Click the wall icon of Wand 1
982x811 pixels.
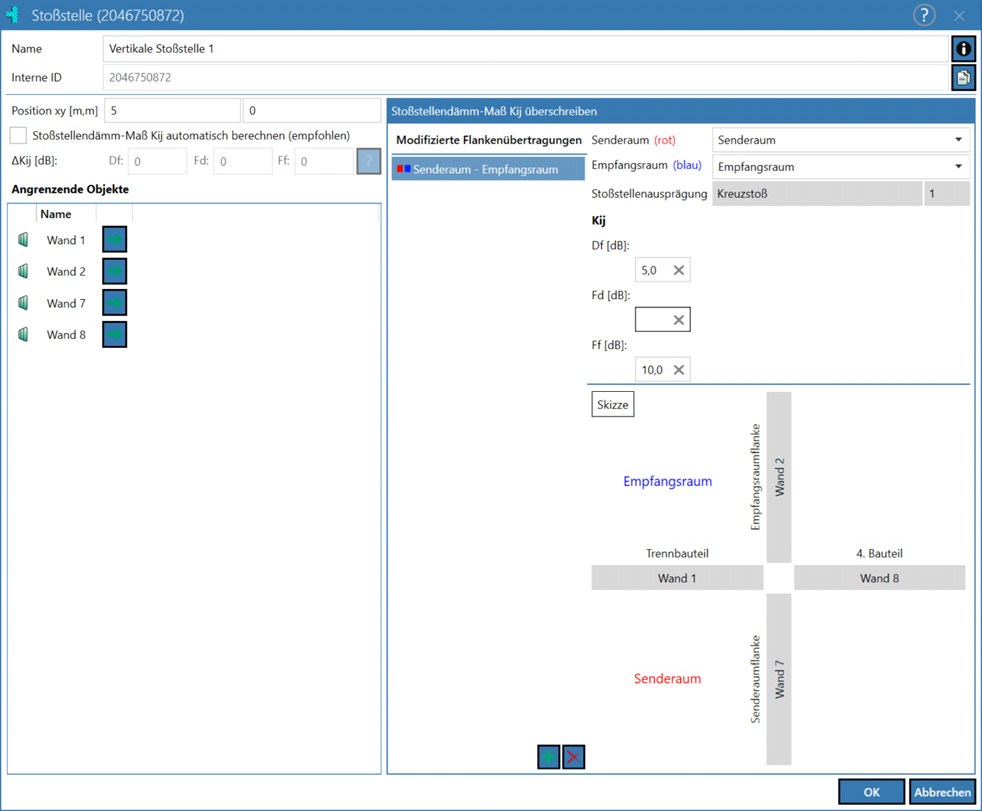coord(23,239)
